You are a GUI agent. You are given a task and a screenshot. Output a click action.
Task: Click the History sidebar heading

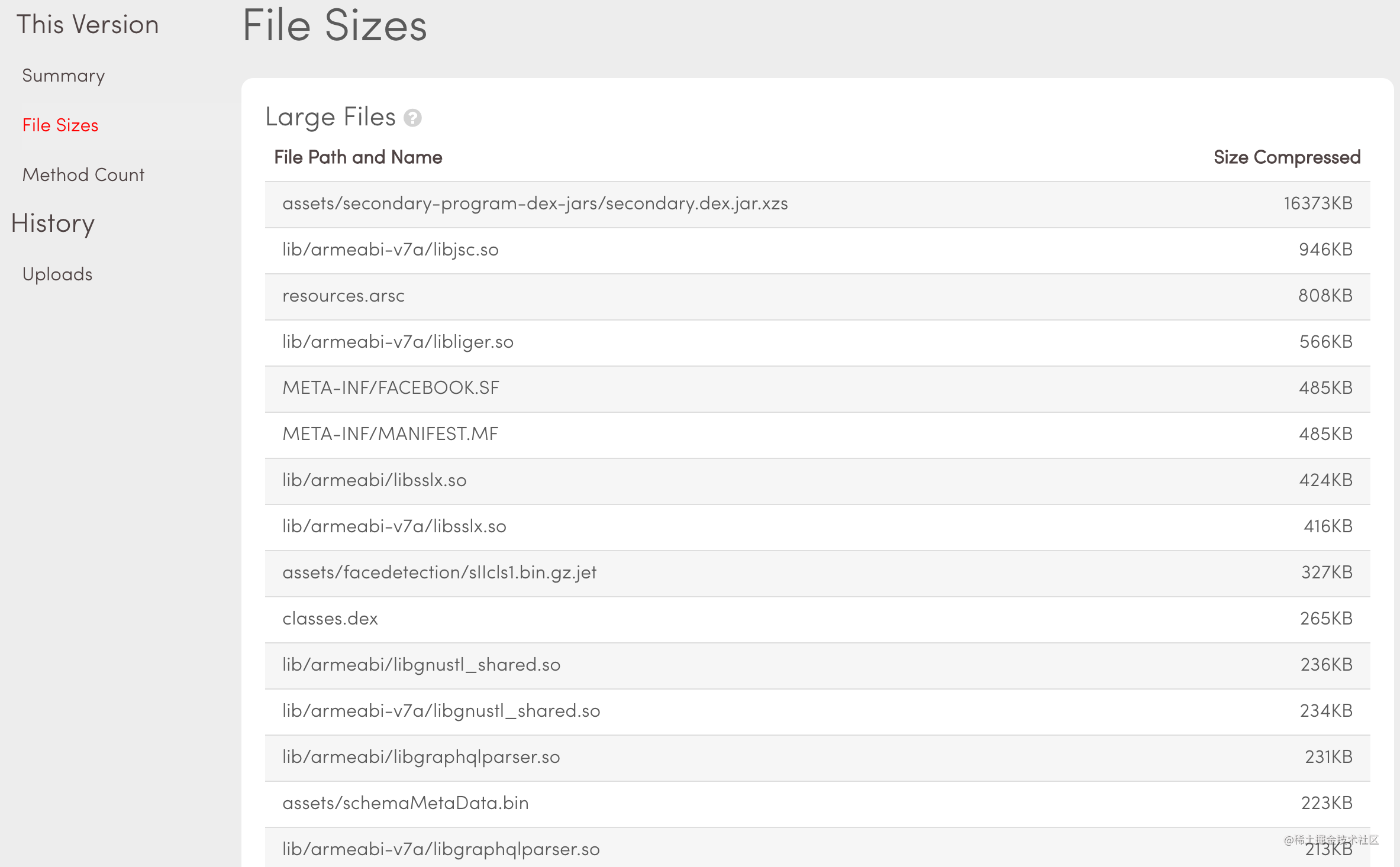53,224
